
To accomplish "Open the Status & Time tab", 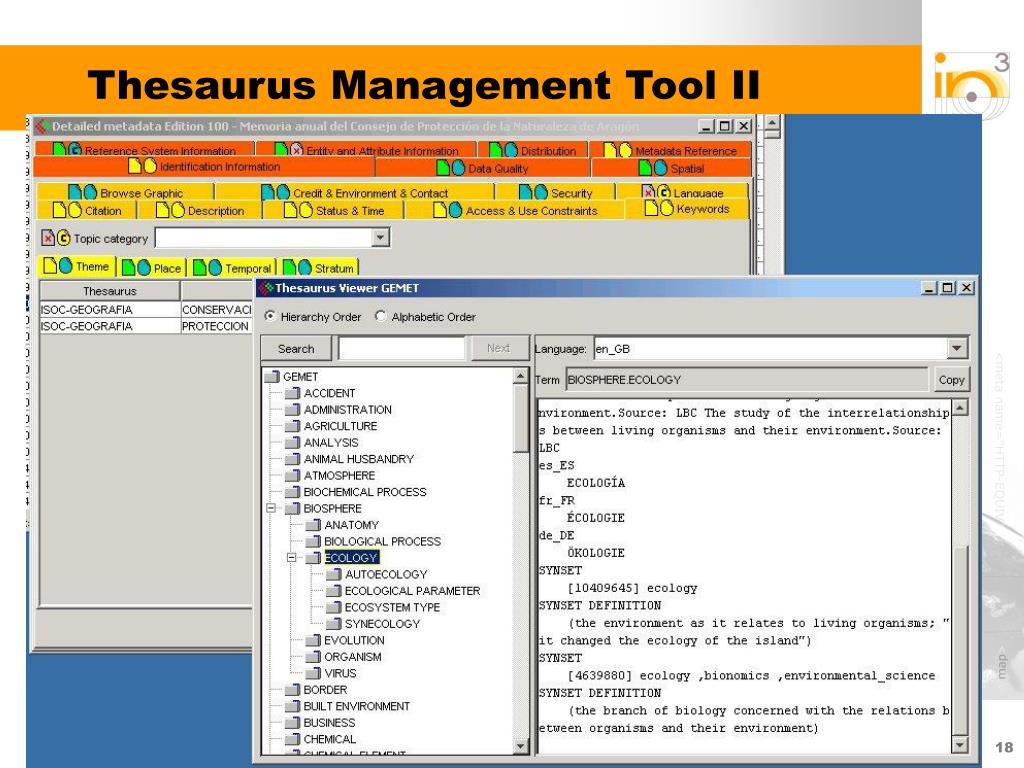I will tap(334, 210).
